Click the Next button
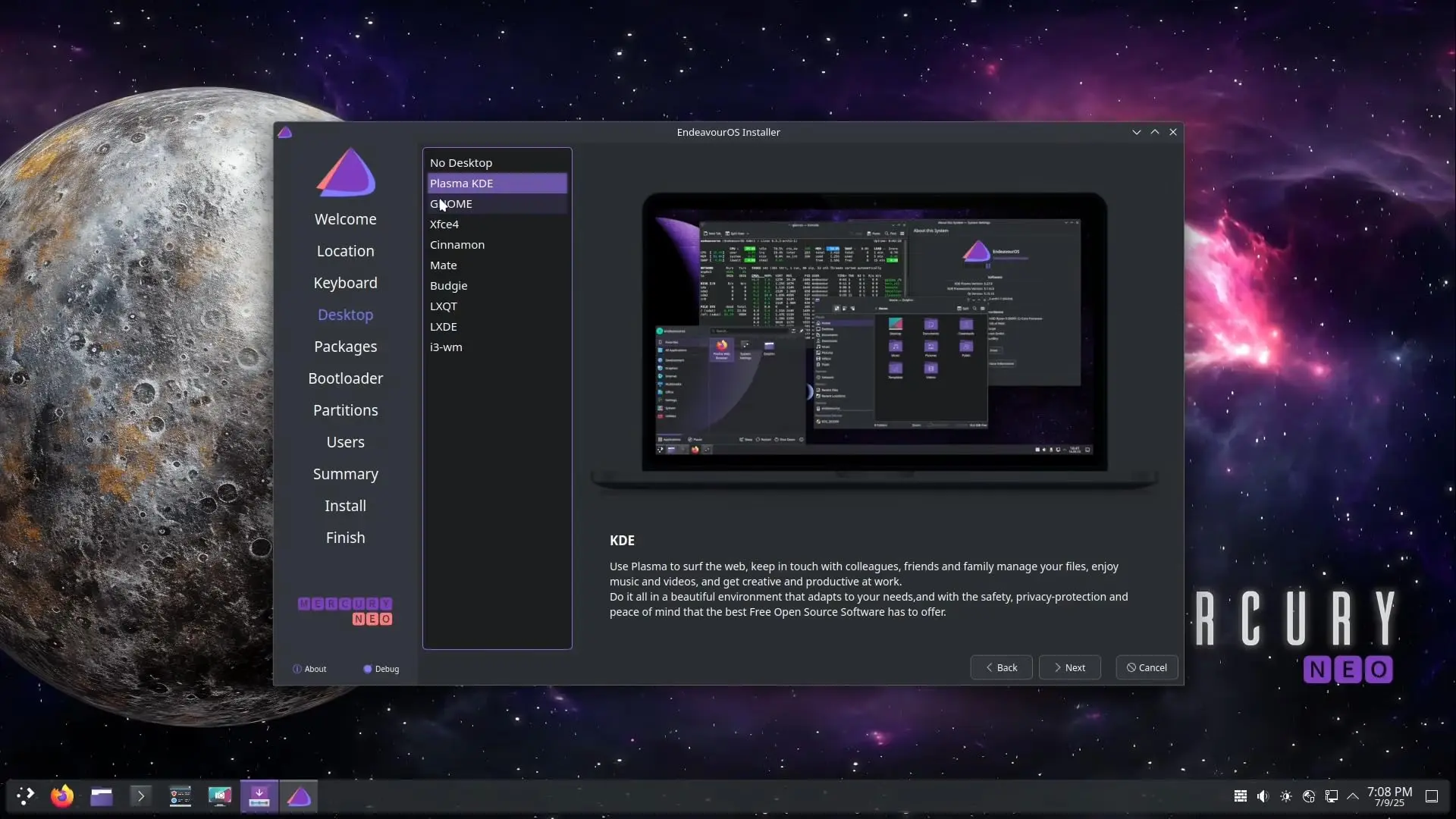The width and height of the screenshot is (1456, 819). [1069, 667]
